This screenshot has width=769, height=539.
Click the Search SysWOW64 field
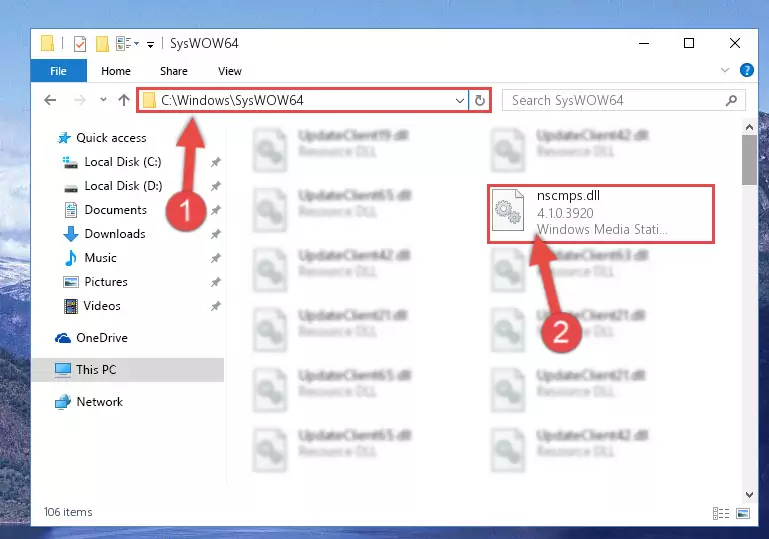tap(623, 101)
